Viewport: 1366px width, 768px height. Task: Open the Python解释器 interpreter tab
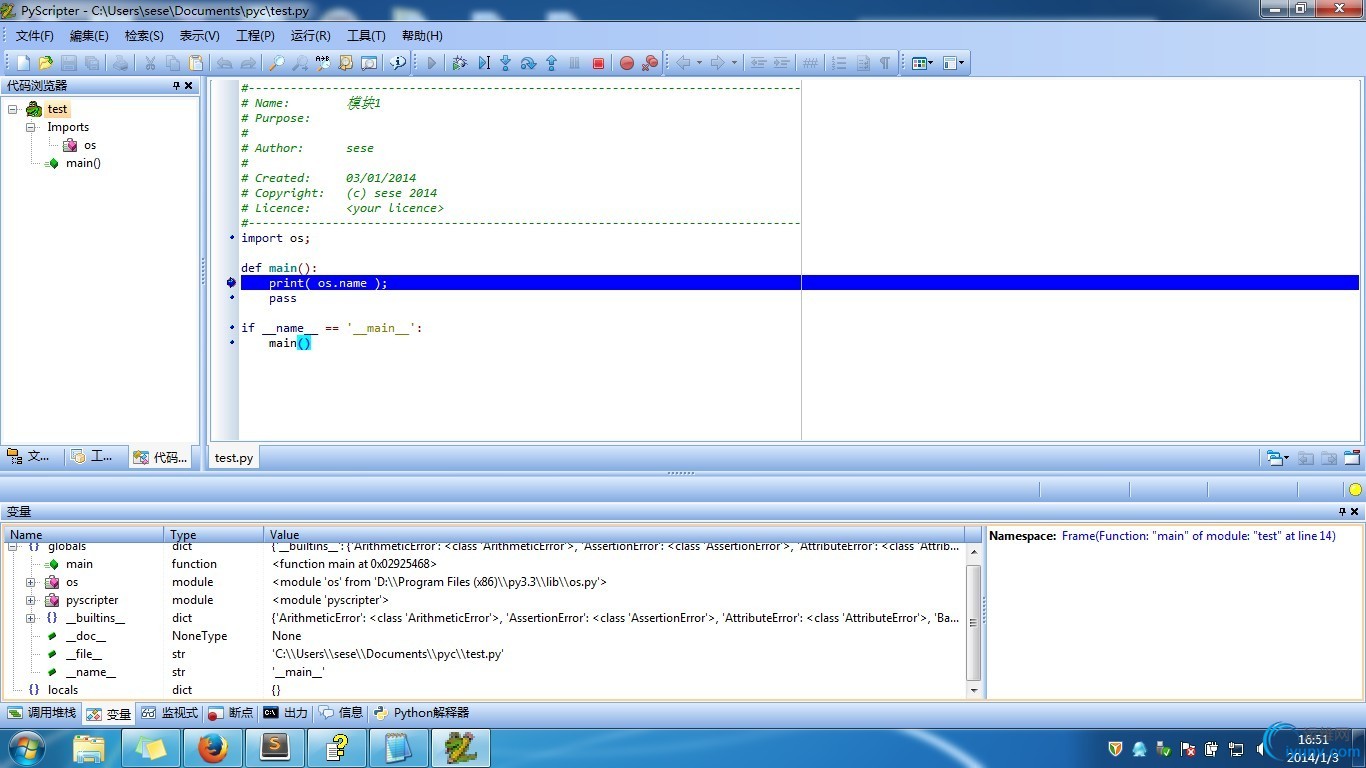421,713
